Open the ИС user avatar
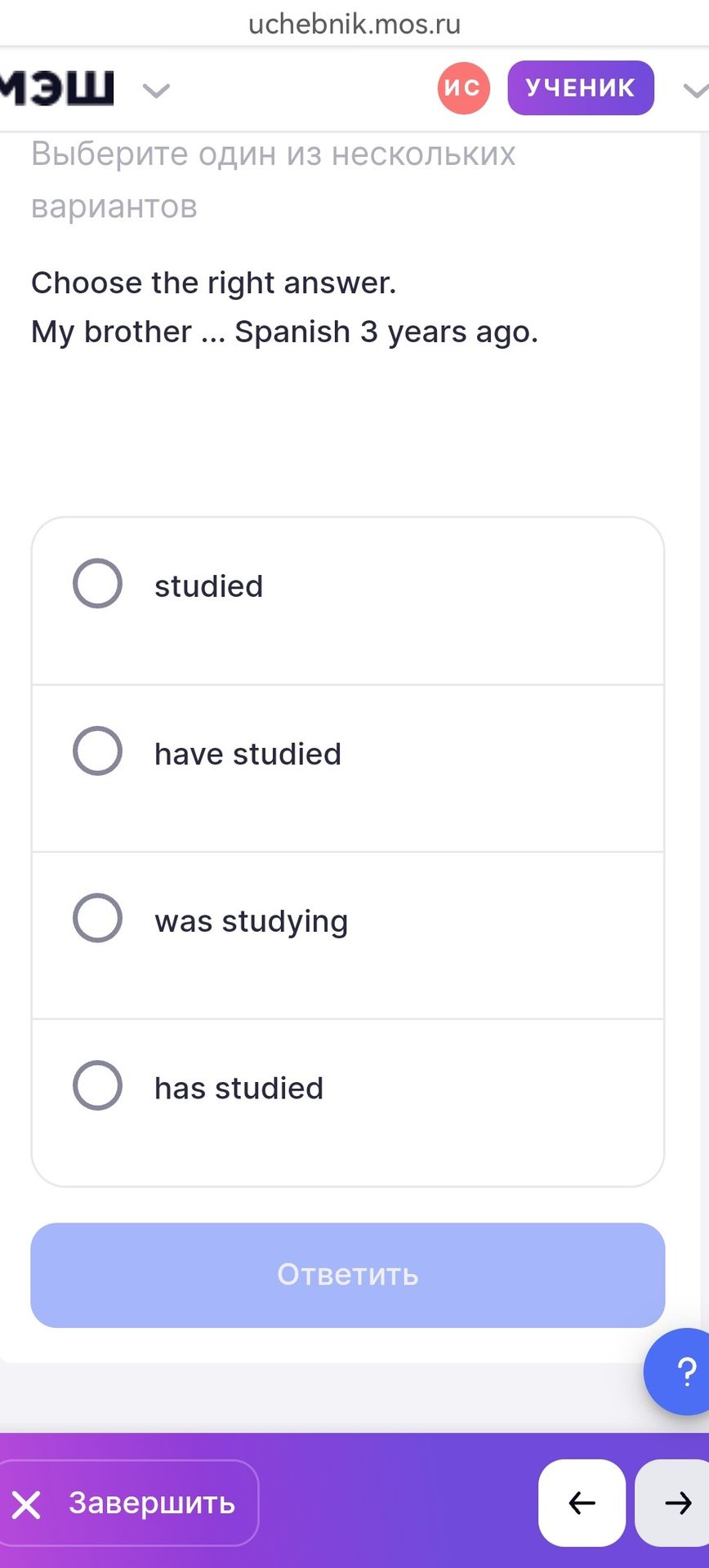Viewport: 709px width, 1568px height. 463,88
